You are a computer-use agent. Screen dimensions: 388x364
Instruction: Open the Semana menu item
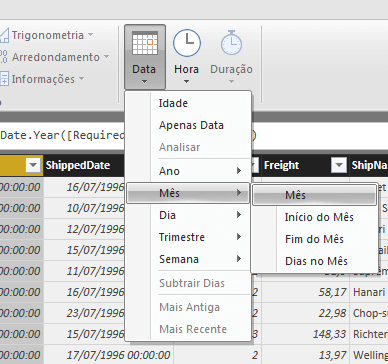tap(188, 259)
